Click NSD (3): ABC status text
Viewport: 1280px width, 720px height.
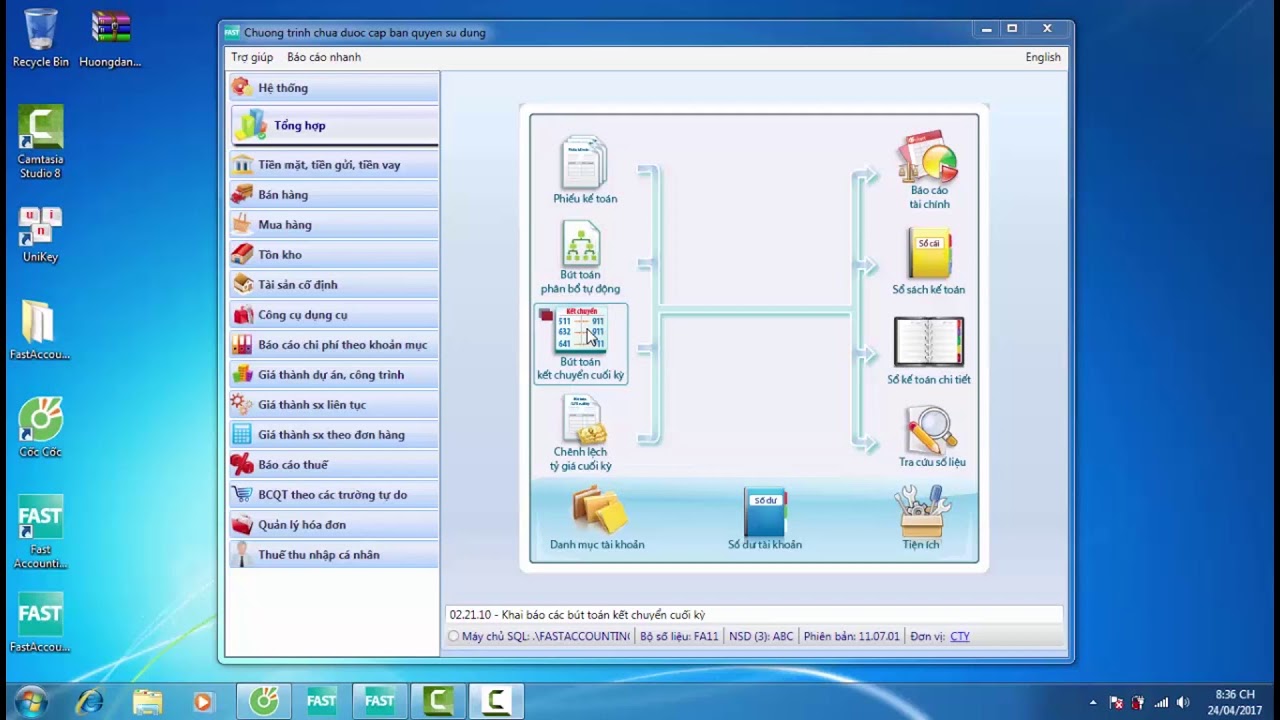[761, 636]
